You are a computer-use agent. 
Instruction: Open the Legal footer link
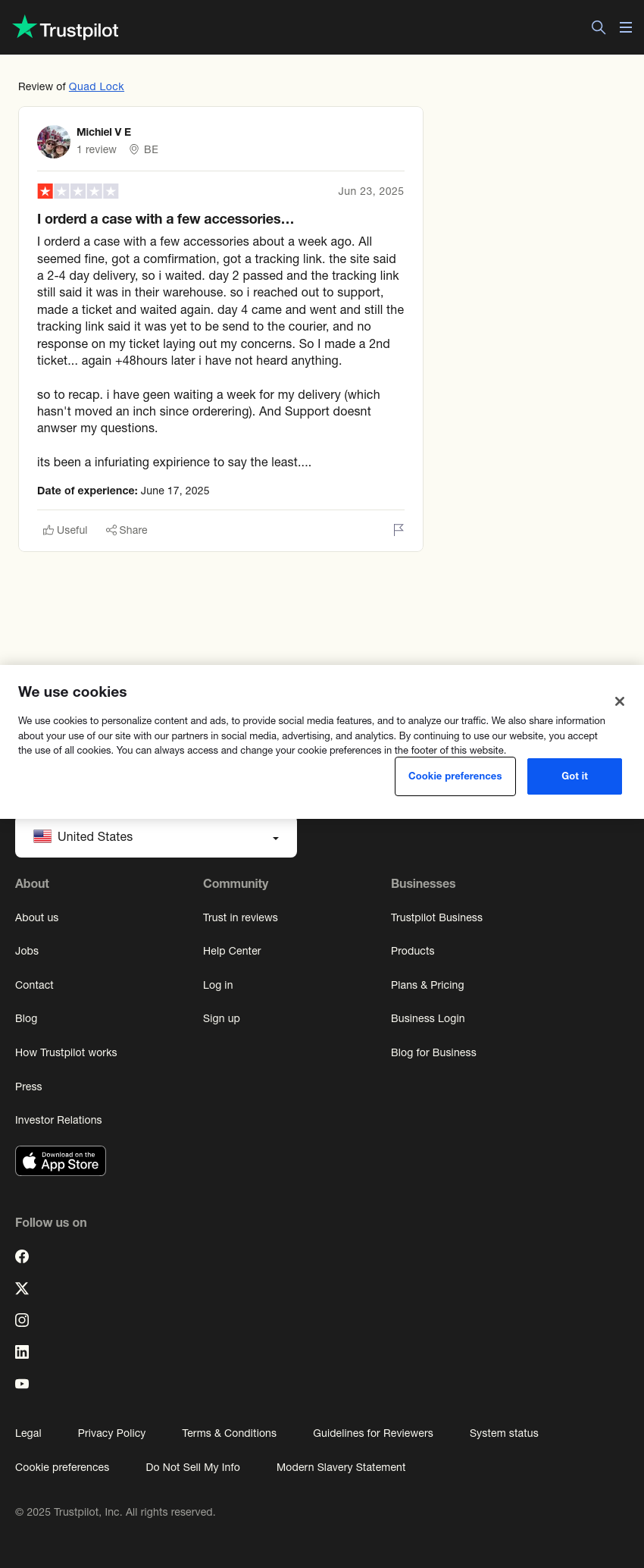click(x=28, y=1433)
